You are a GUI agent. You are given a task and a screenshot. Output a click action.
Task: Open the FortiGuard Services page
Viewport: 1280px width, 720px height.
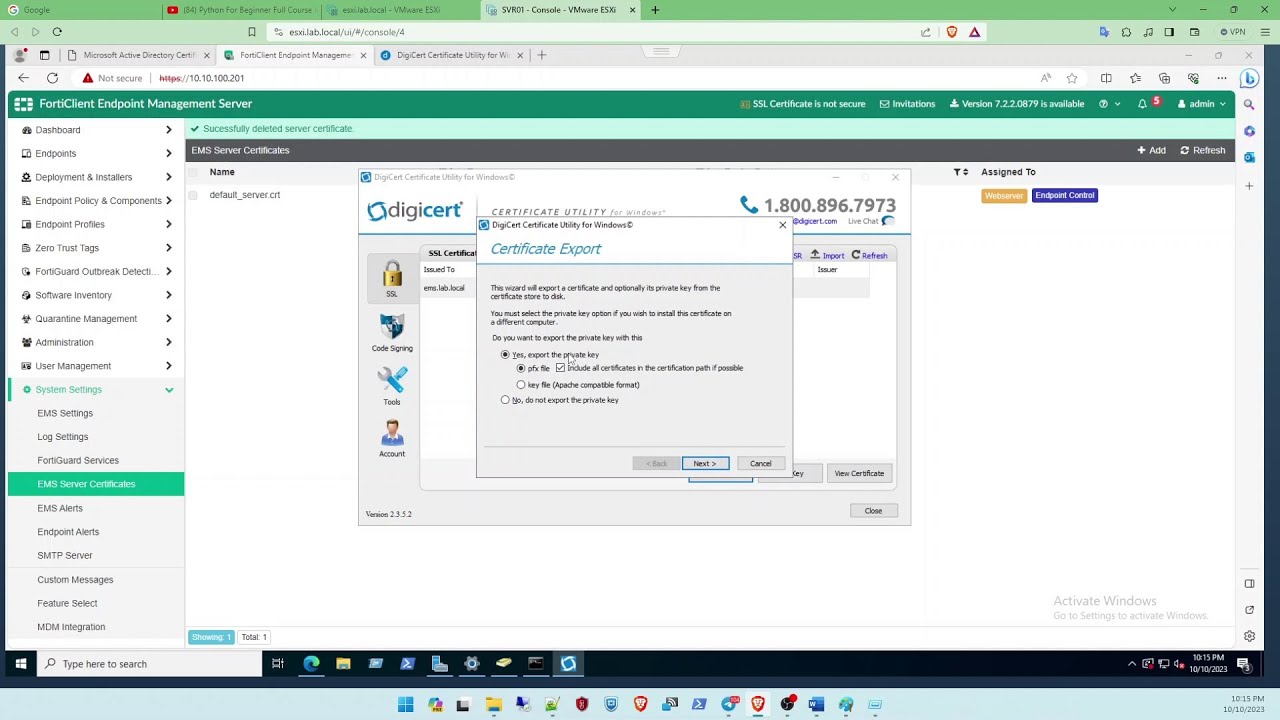tap(78, 461)
